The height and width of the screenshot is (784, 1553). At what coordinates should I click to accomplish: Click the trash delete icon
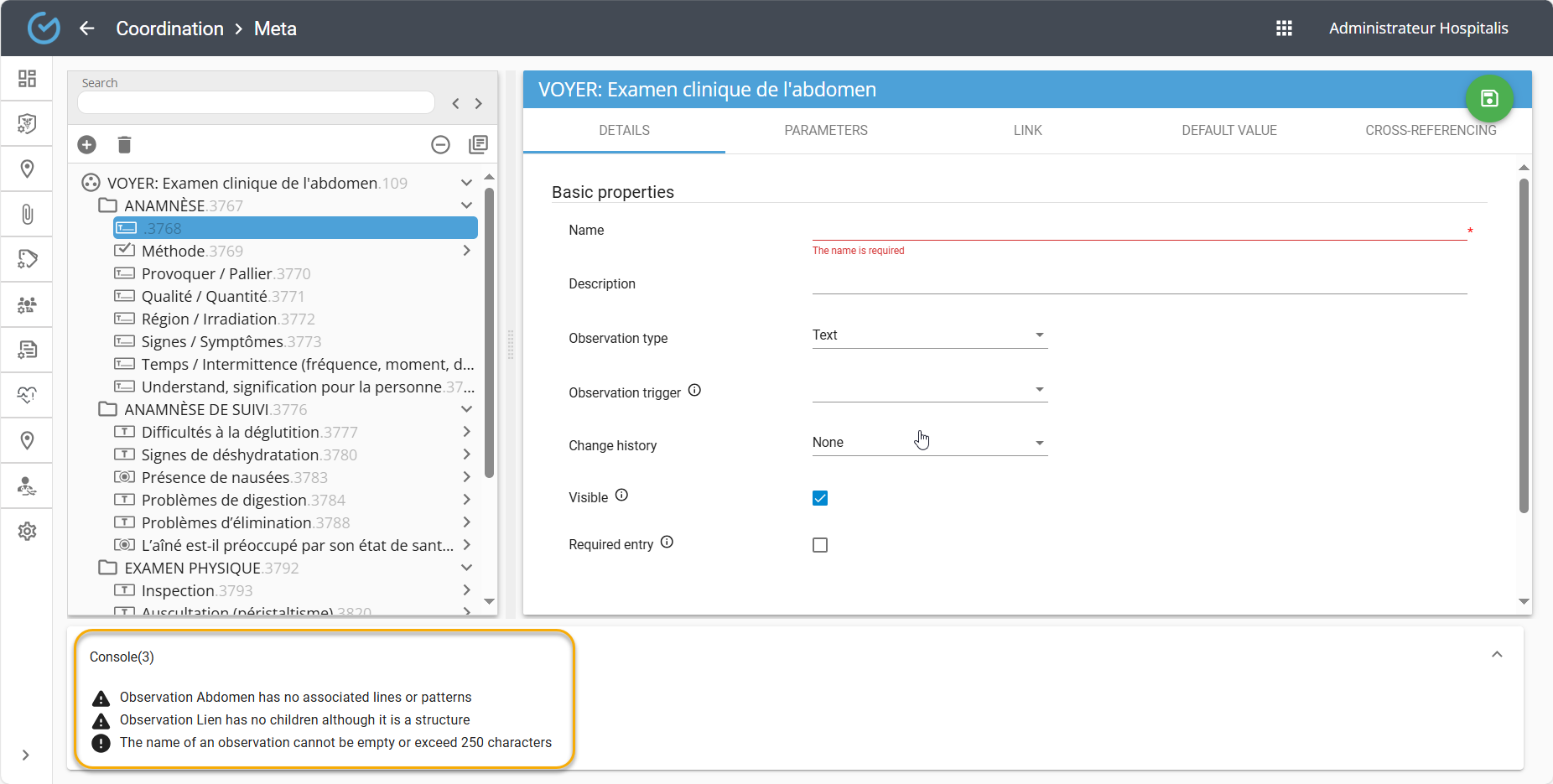(124, 145)
